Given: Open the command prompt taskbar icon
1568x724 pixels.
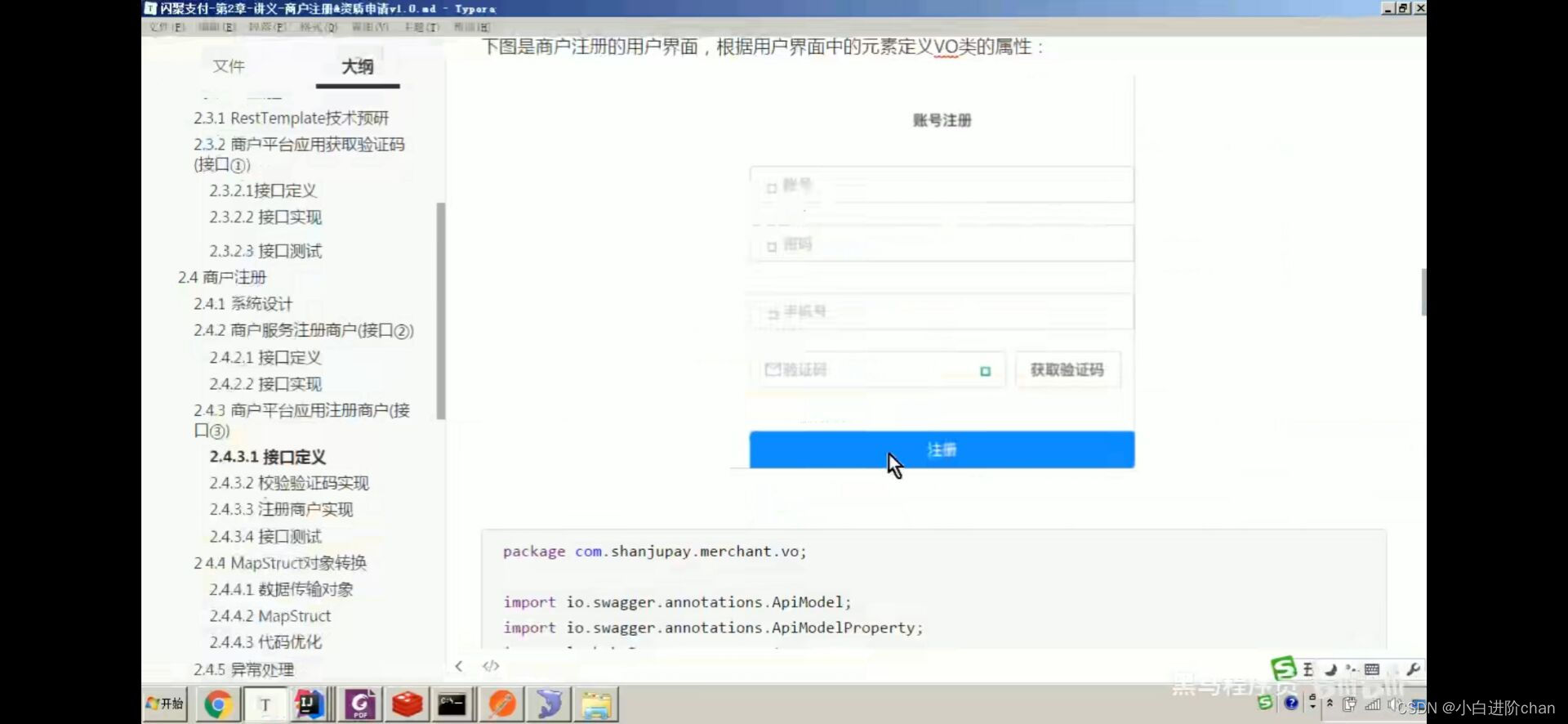Looking at the screenshot, I should coord(452,704).
